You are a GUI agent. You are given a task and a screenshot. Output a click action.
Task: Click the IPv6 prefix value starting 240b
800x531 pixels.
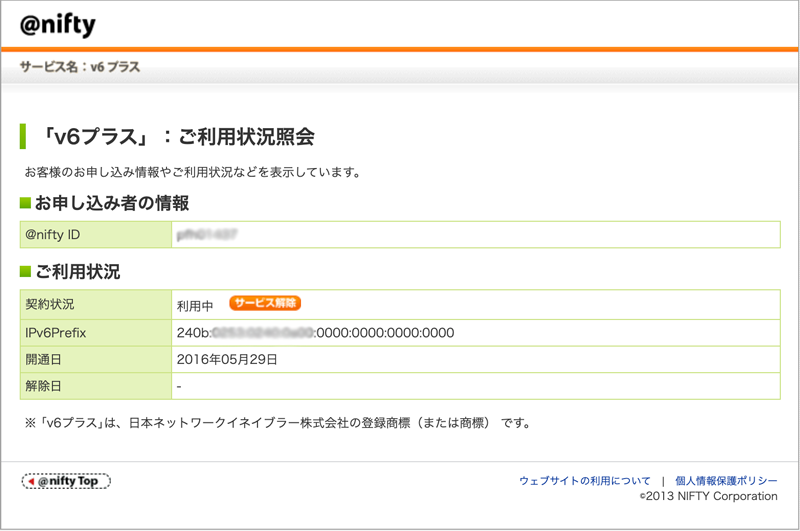pos(315,333)
